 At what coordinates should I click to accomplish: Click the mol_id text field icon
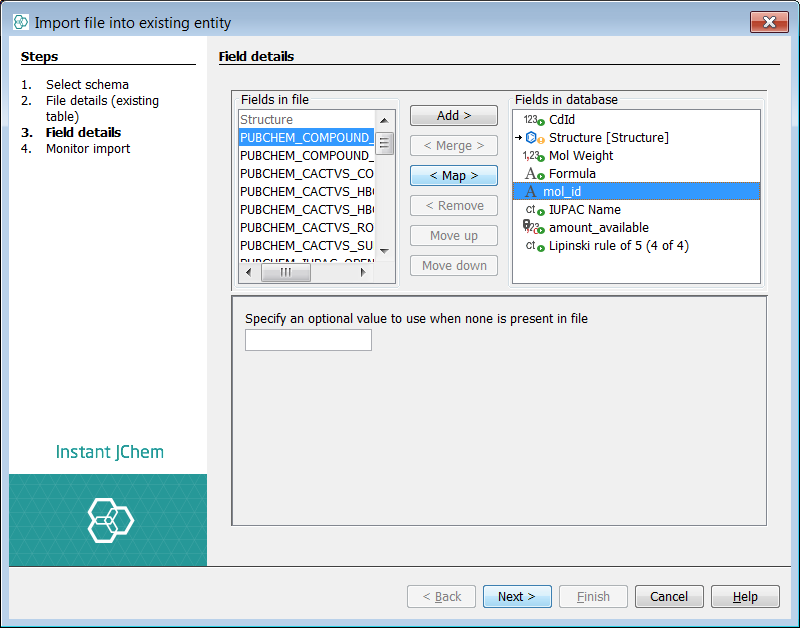point(531,192)
